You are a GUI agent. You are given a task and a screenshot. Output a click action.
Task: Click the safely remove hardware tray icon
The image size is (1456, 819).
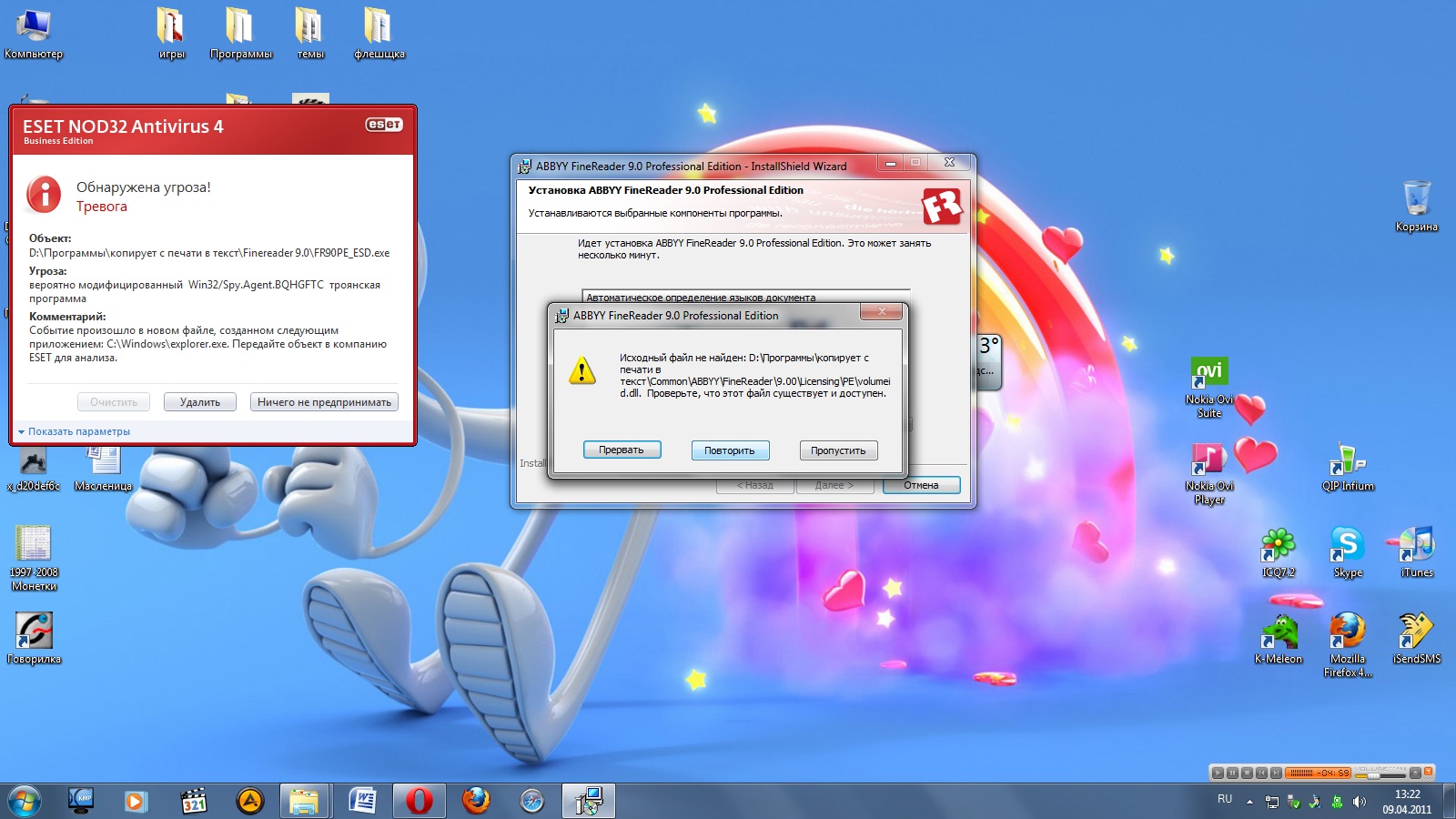click(1294, 802)
